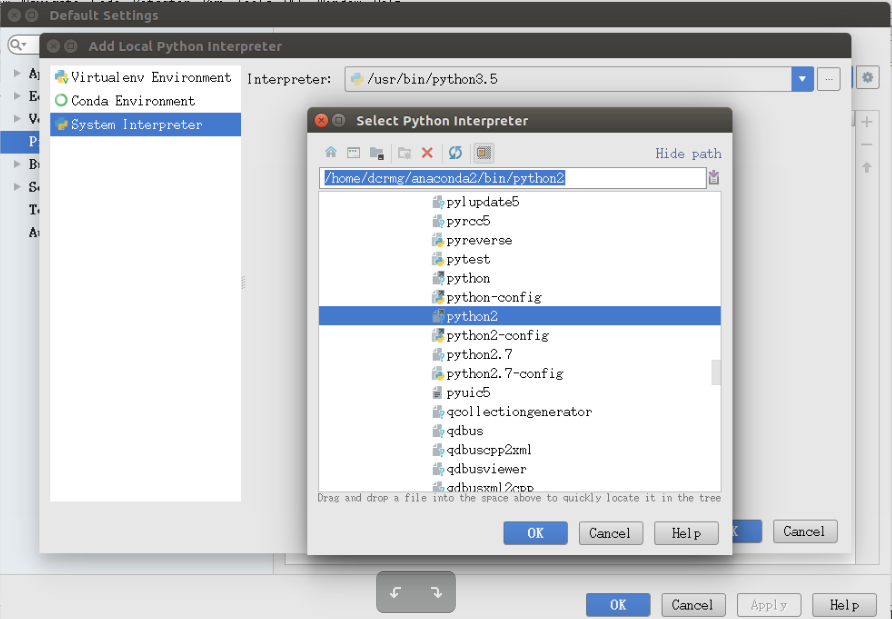This screenshot has width=892, height=619.
Task: Click the minus remove icon in Default Settings
Action: click(867, 145)
